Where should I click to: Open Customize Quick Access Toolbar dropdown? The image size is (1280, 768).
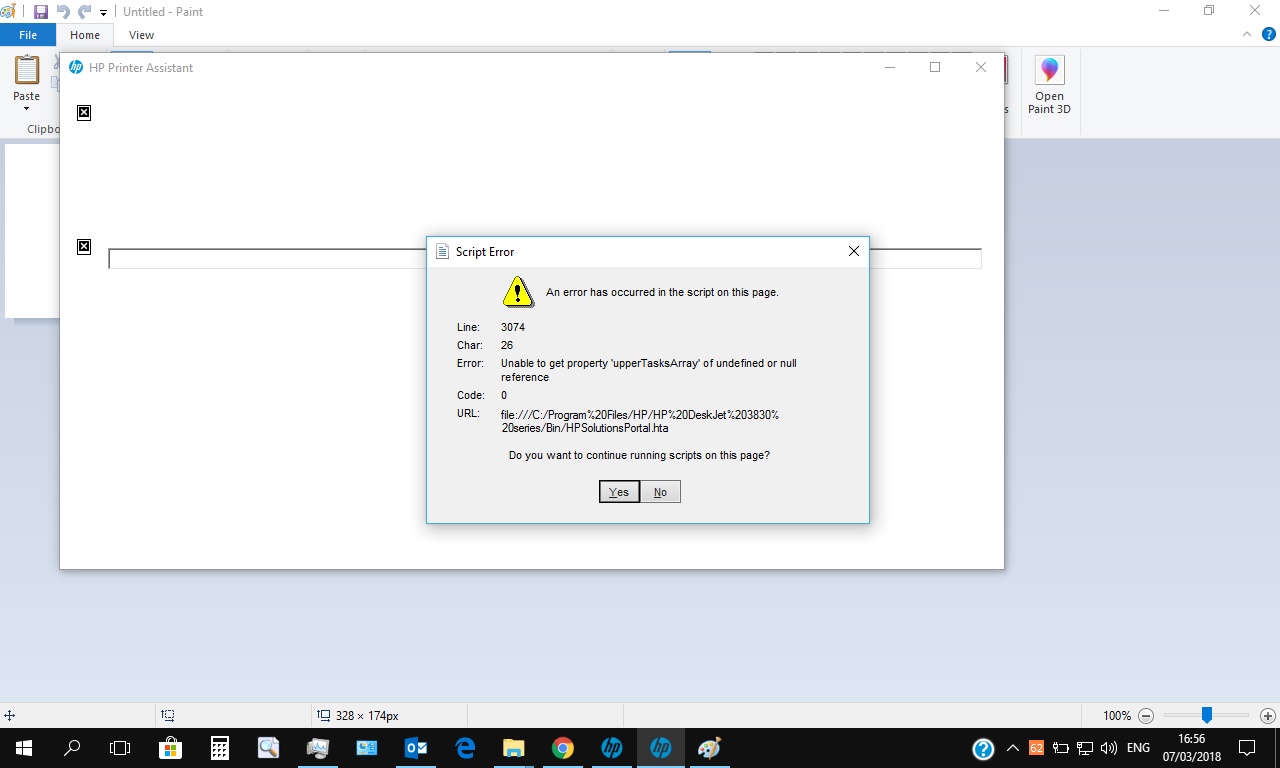pos(103,13)
